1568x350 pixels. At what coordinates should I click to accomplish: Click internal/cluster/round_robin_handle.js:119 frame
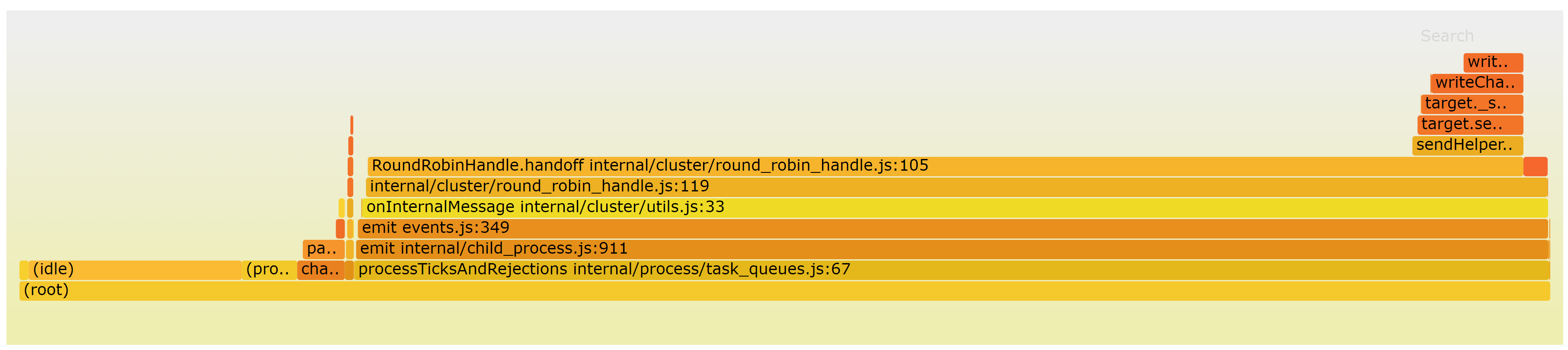coord(956,187)
